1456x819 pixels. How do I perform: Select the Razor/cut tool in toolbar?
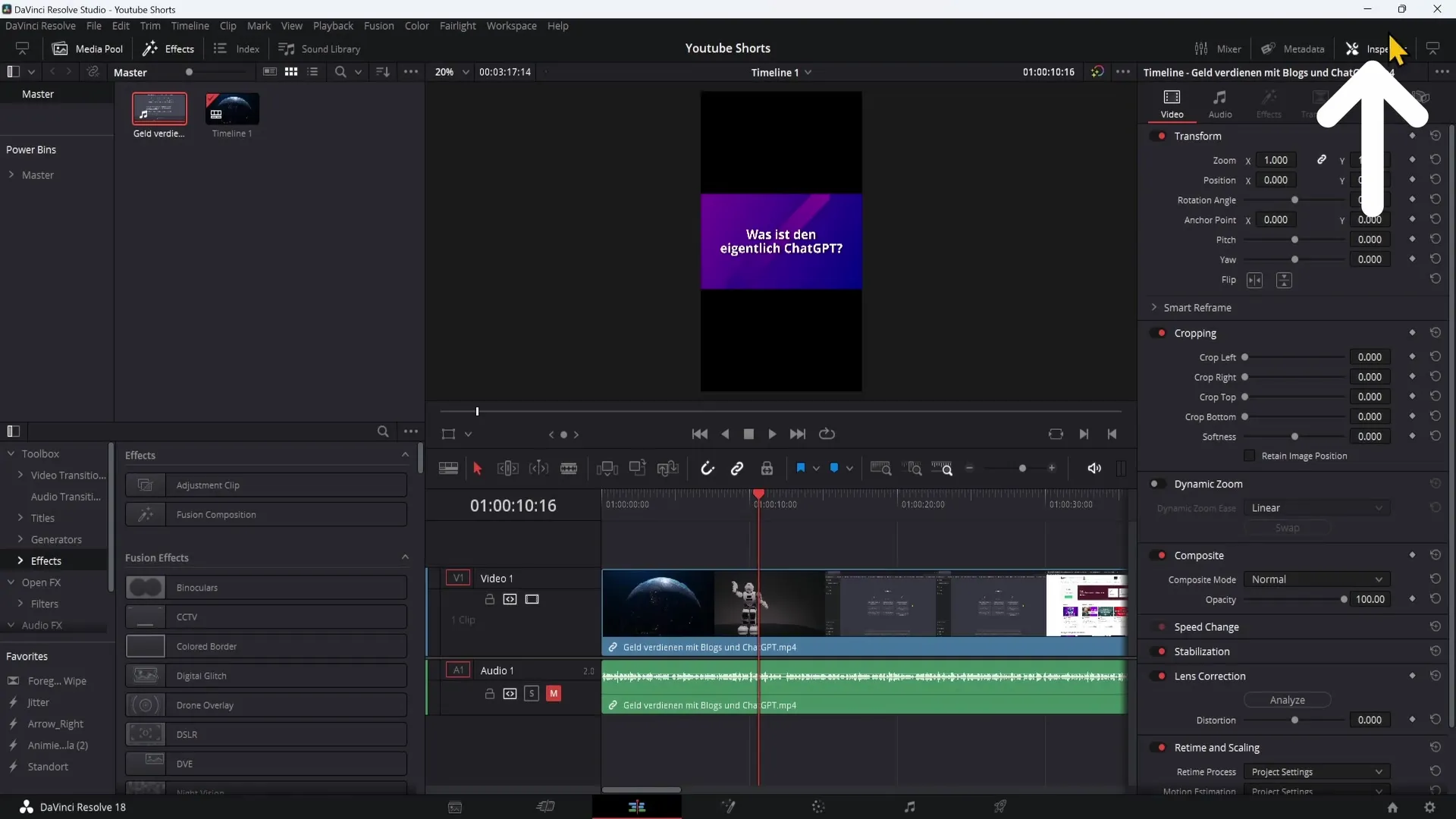[x=568, y=468]
